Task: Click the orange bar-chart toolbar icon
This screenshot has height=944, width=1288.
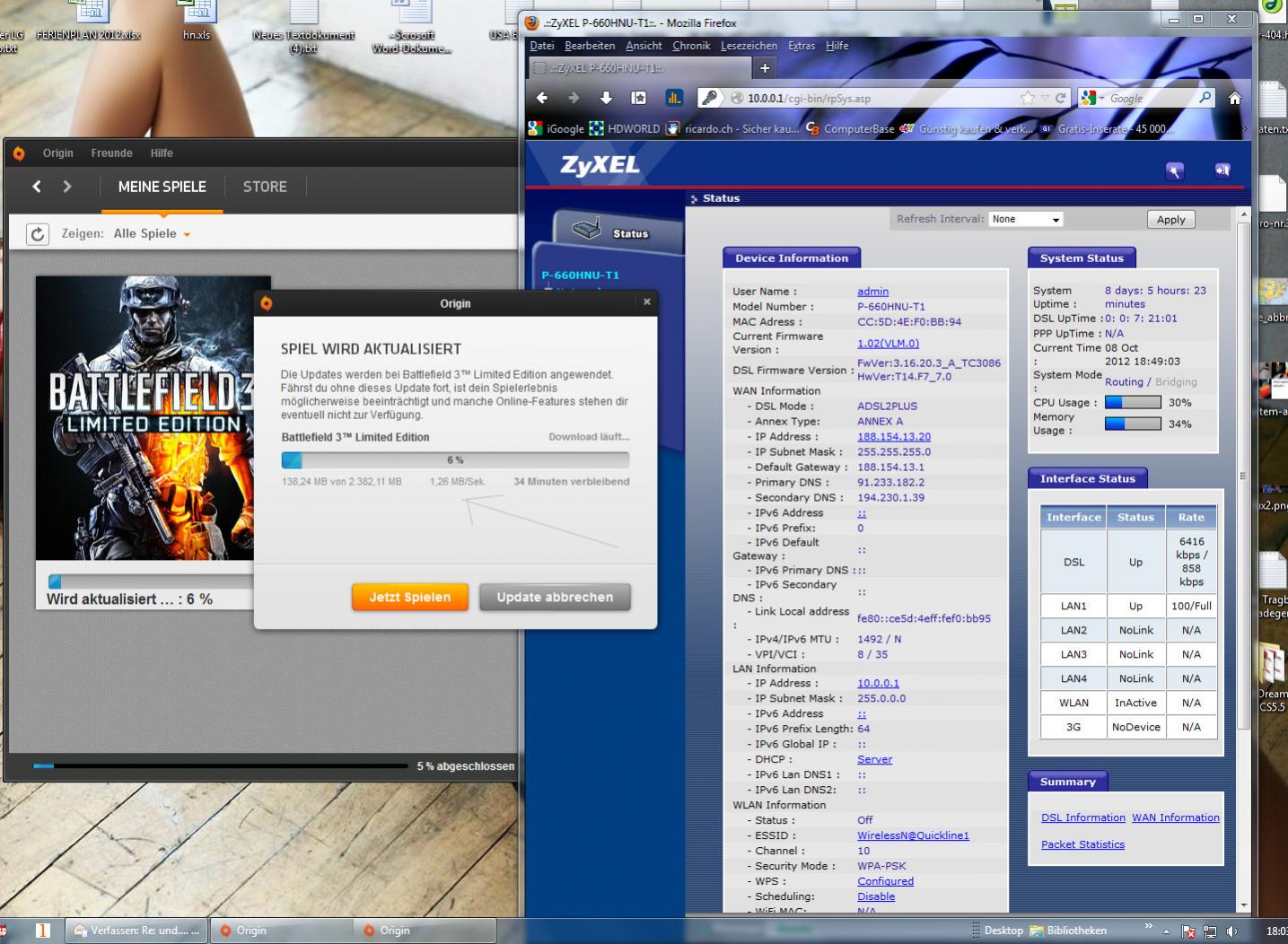Action: point(674,98)
